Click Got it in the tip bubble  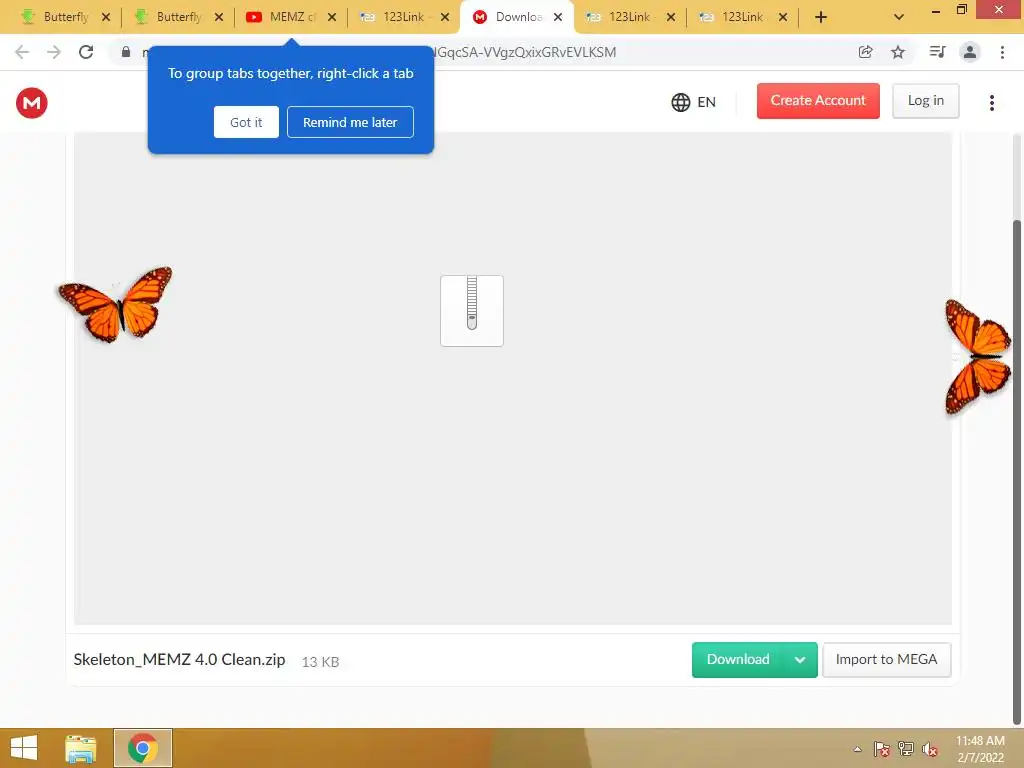click(x=246, y=122)
